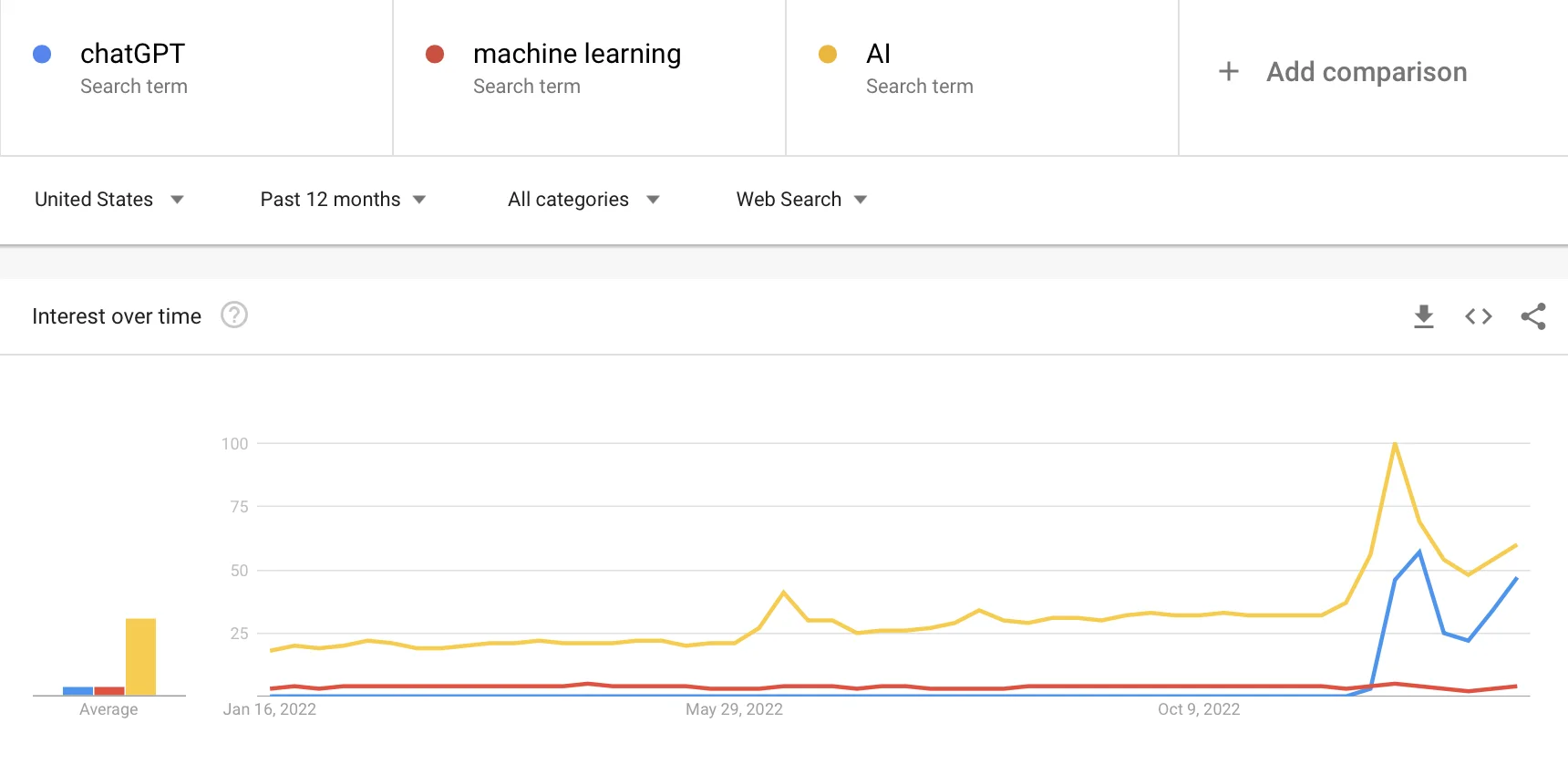Click the blue chatGPT color dot
Viewport: 1568px width, 764px height.
click(42, 55)
